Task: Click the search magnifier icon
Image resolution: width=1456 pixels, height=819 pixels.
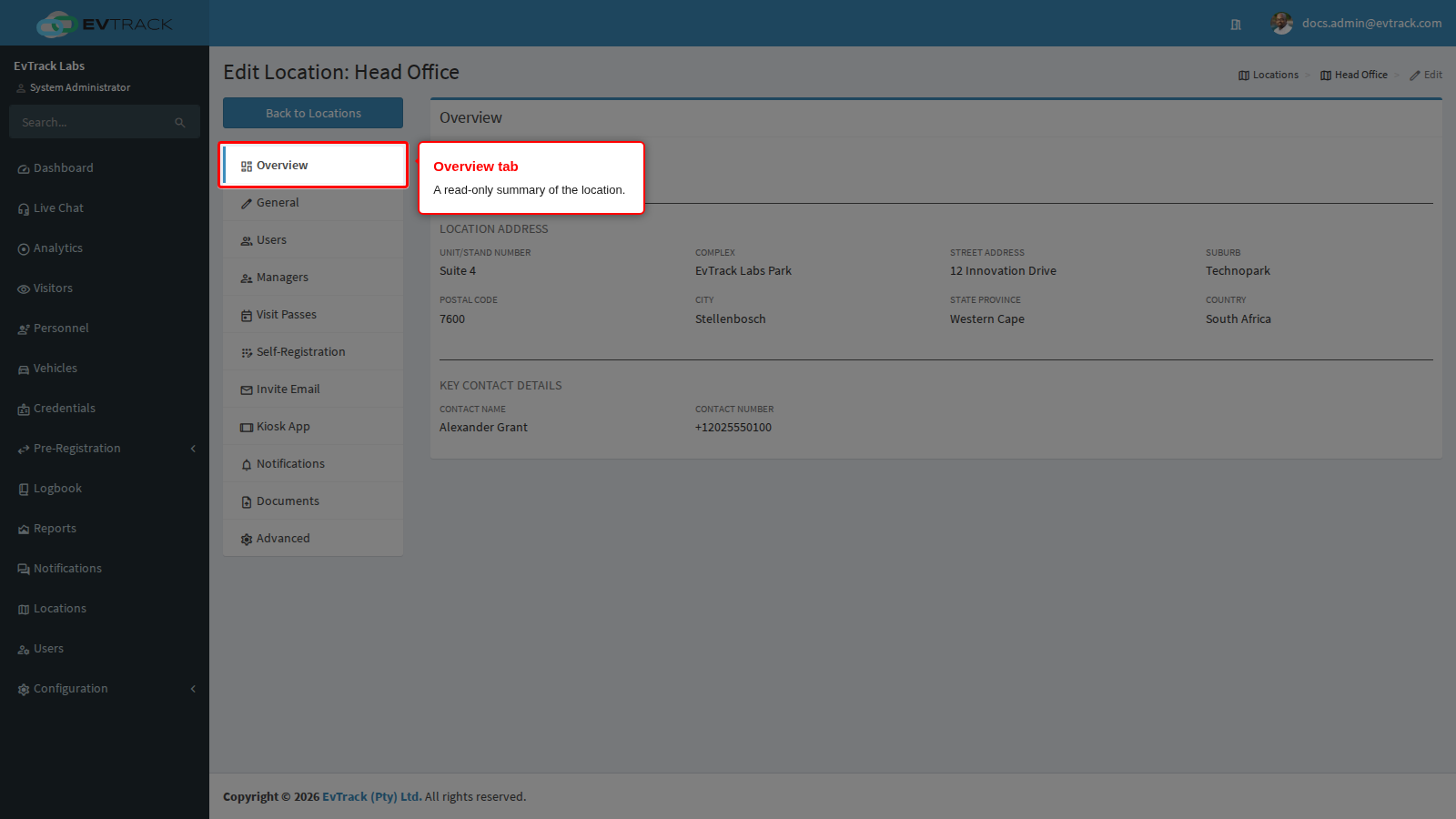Action: (x=180, y=123)
